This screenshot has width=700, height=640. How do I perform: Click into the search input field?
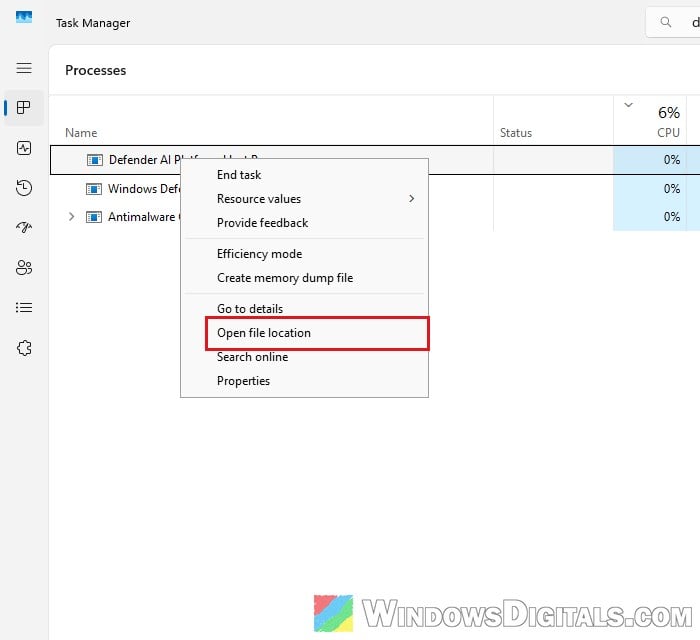(673, 22)
